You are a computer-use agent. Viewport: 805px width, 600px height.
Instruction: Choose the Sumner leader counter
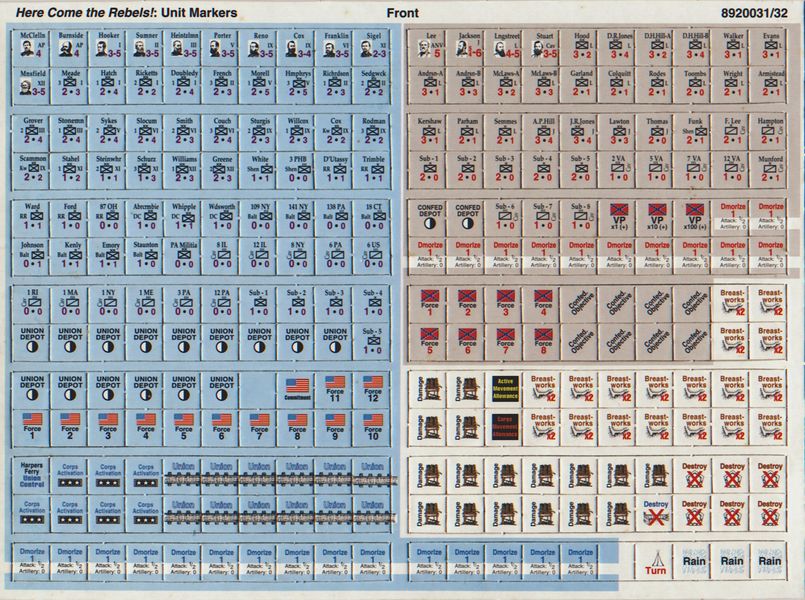[146, 48]
